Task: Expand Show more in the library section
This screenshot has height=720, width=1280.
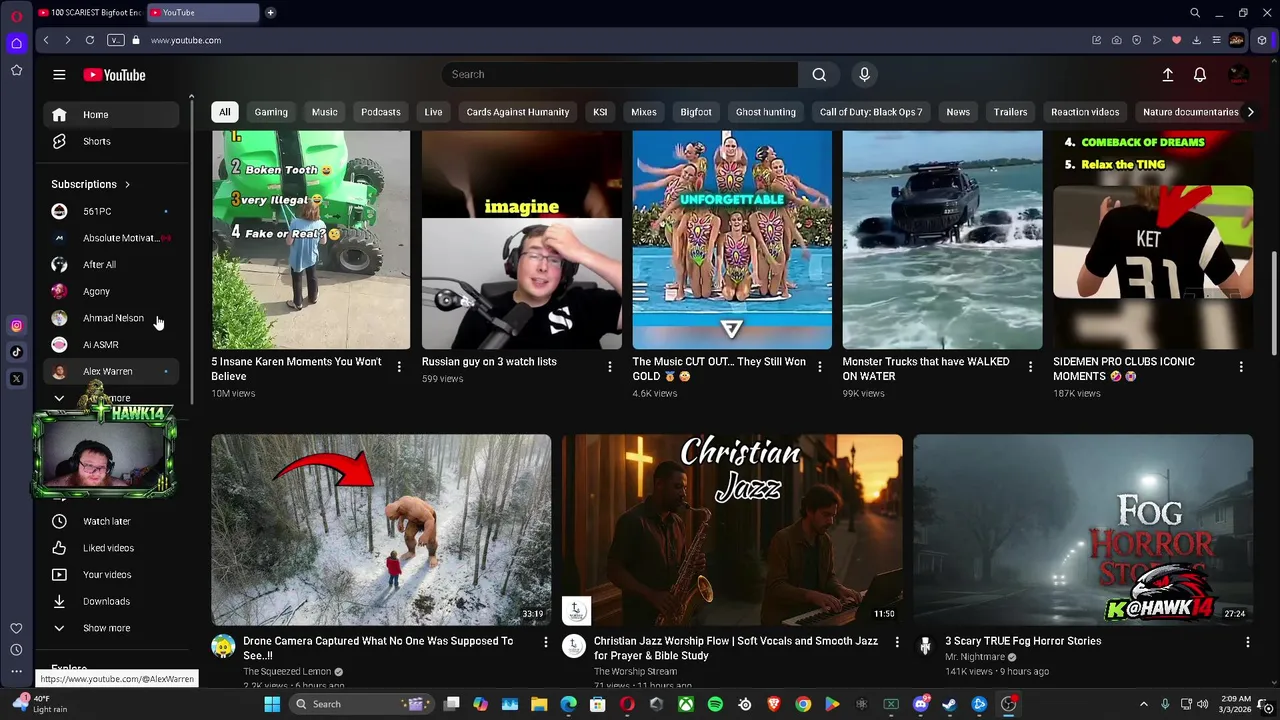Action: 106,628
